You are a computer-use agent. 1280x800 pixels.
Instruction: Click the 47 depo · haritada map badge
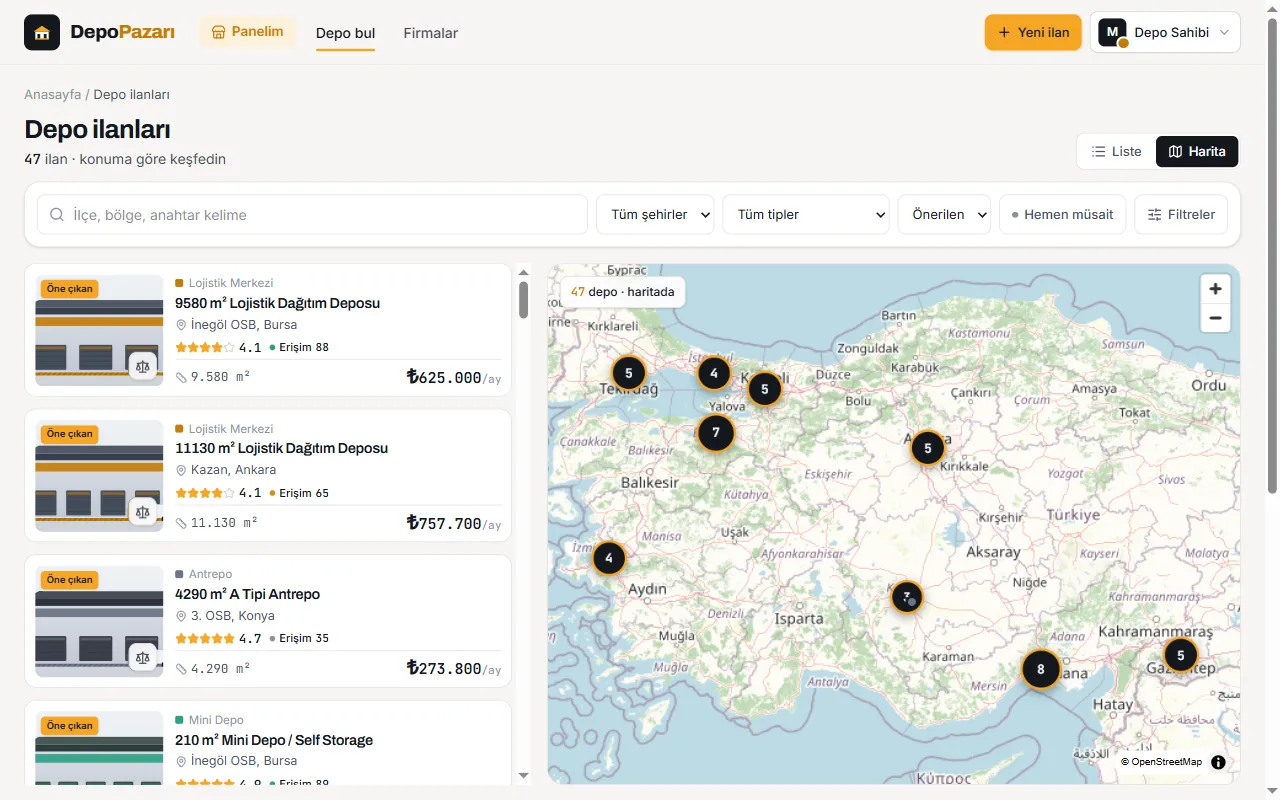click(622, 292)
